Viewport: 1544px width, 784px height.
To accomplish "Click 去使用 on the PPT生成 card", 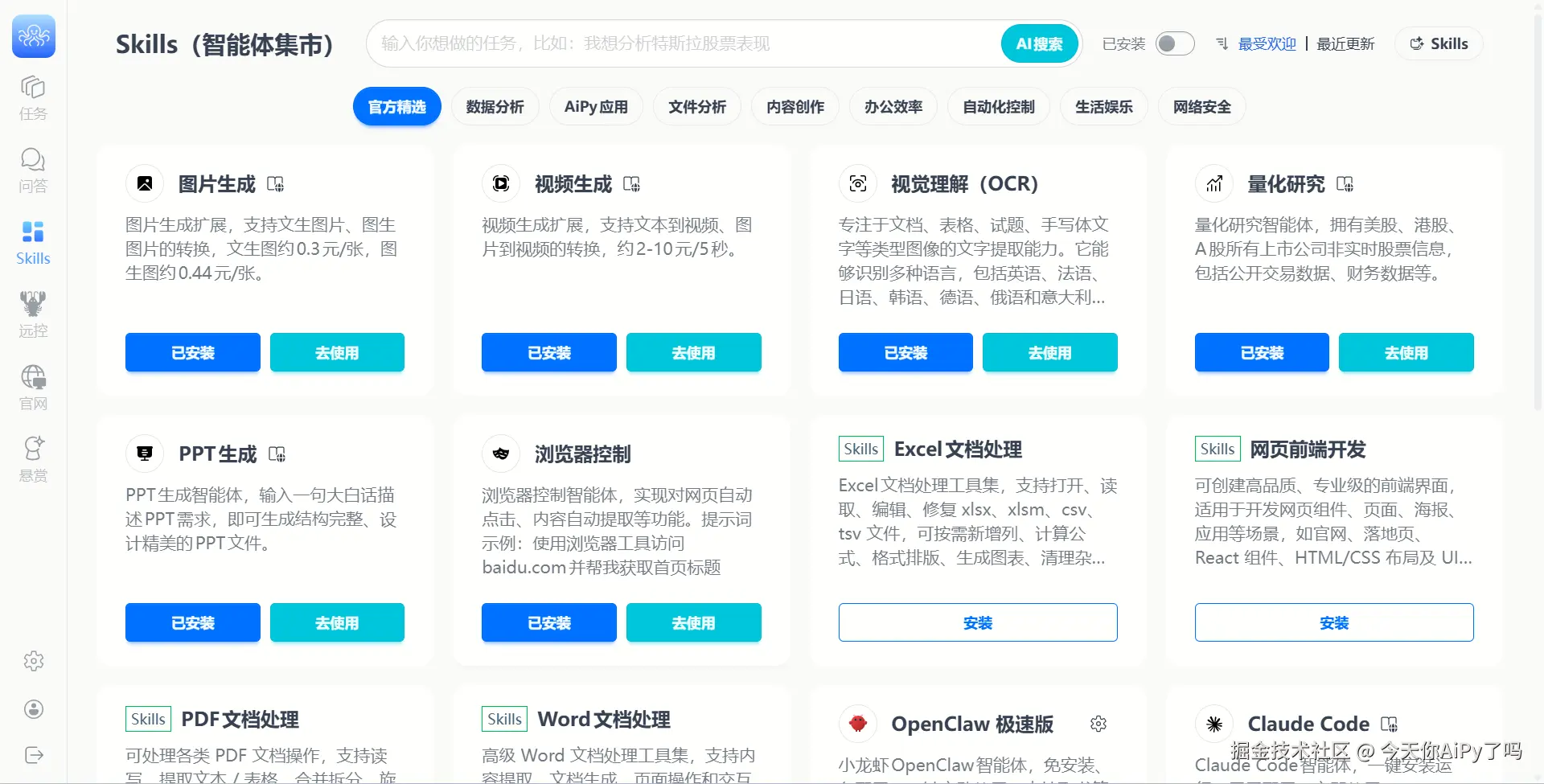I will [x=337, y=622].
